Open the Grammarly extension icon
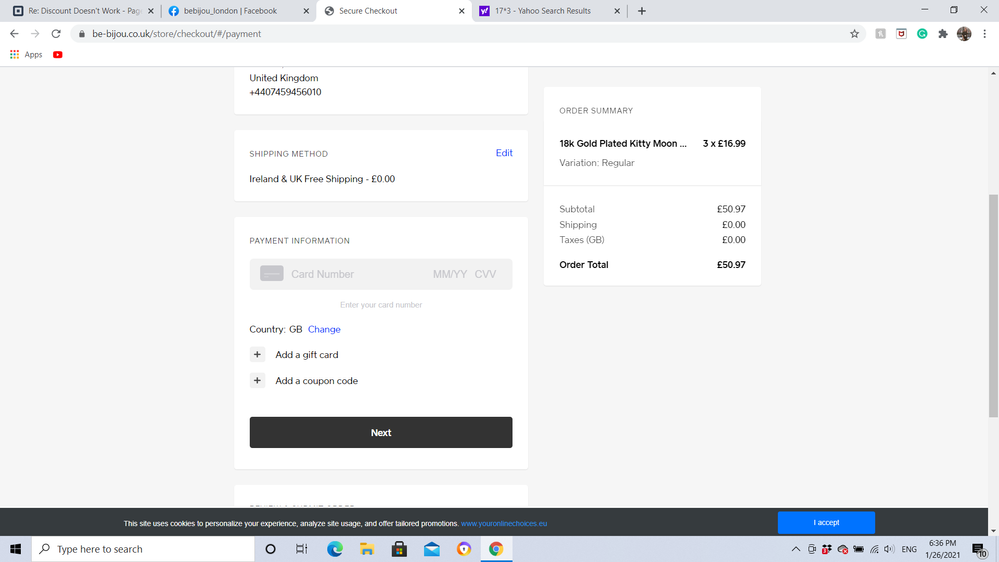The width and height of the screenshot is (999, 562). (922, 33)
